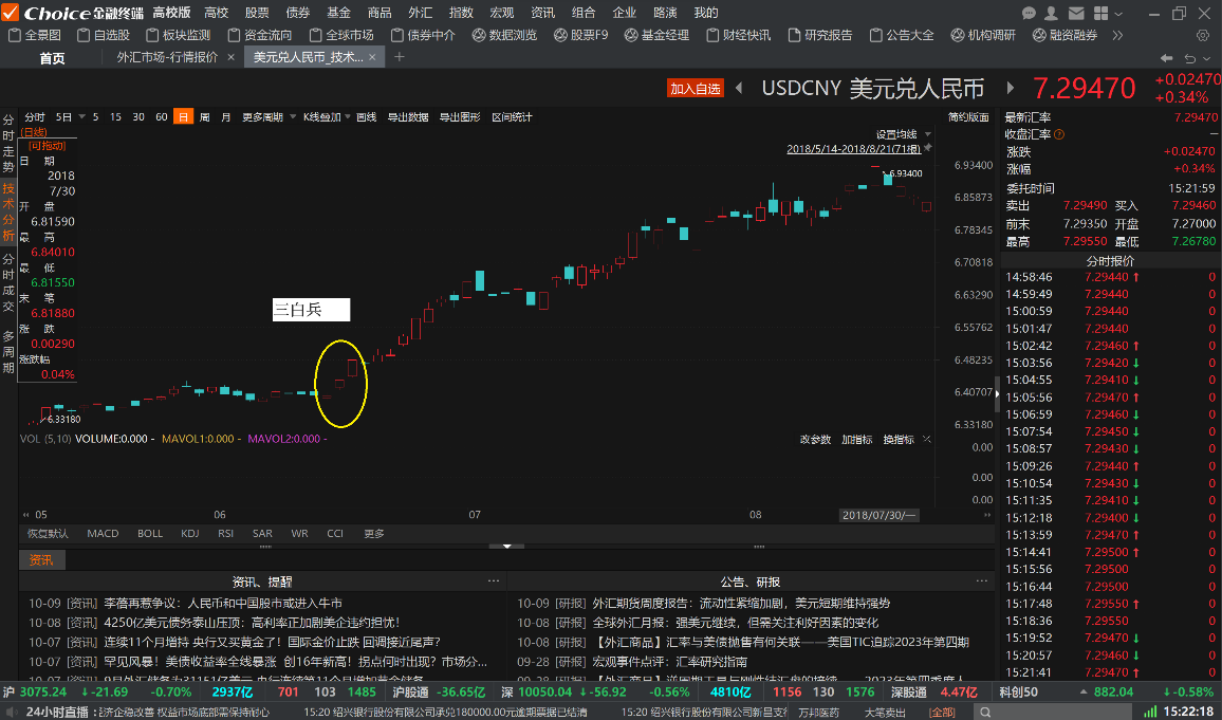Open 机构调研 from the toolbar

[983, 35]
